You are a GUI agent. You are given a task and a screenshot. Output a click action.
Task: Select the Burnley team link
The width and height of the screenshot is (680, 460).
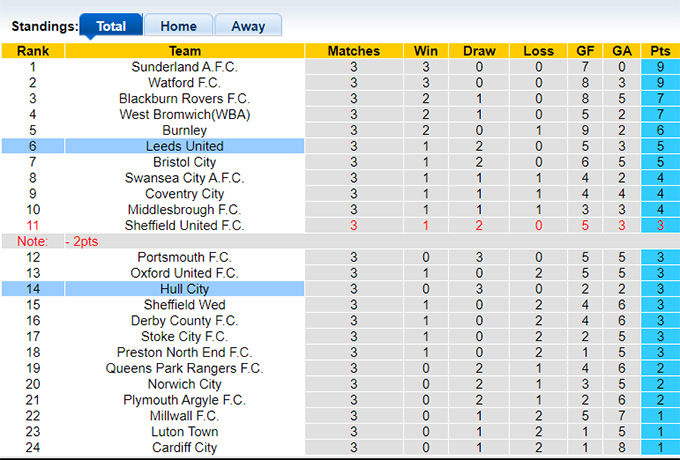(185, 130)
